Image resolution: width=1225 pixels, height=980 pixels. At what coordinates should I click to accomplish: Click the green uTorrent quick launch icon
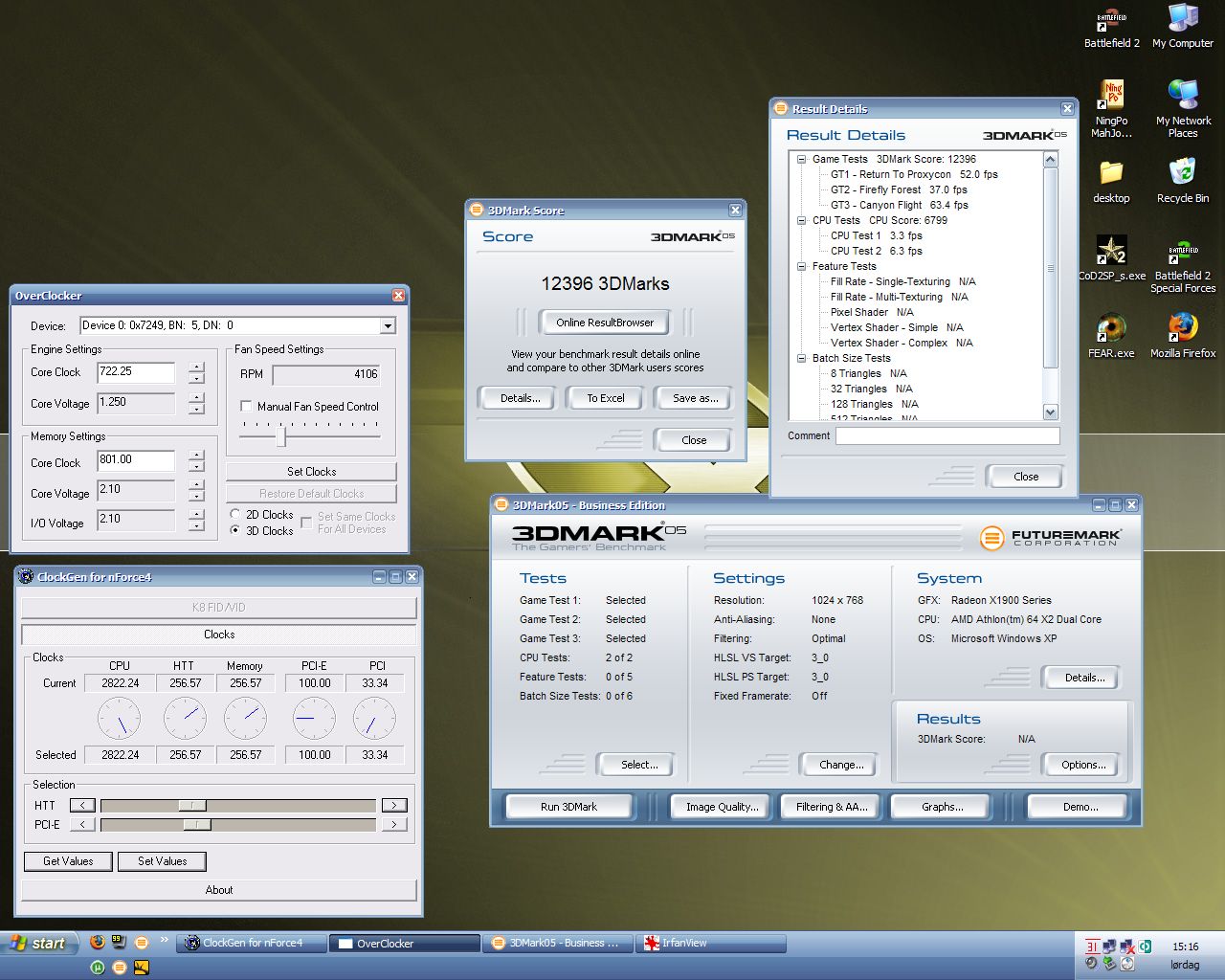coord(98,967)
